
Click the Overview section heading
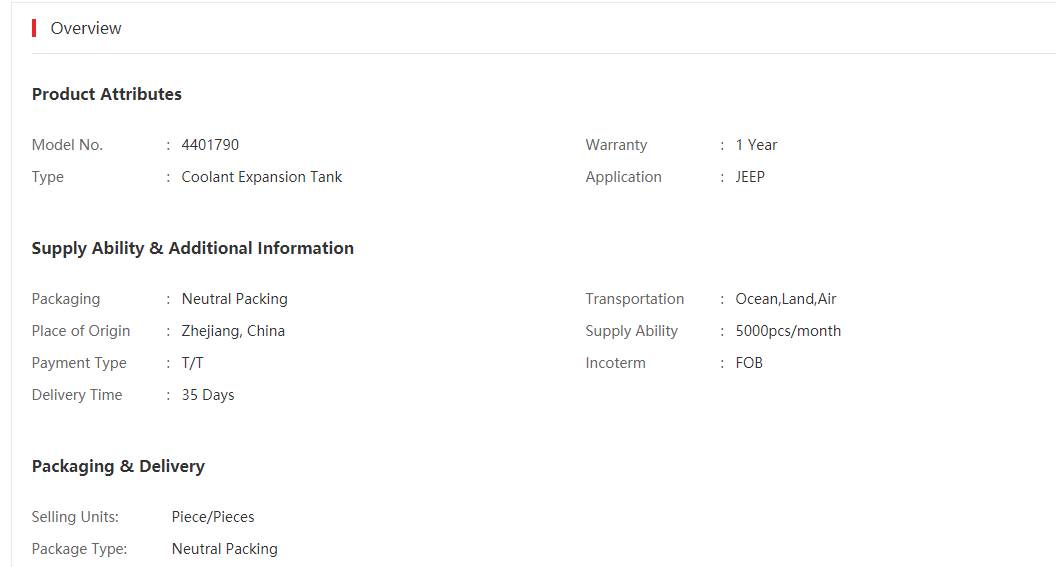(x=86, y=28)
